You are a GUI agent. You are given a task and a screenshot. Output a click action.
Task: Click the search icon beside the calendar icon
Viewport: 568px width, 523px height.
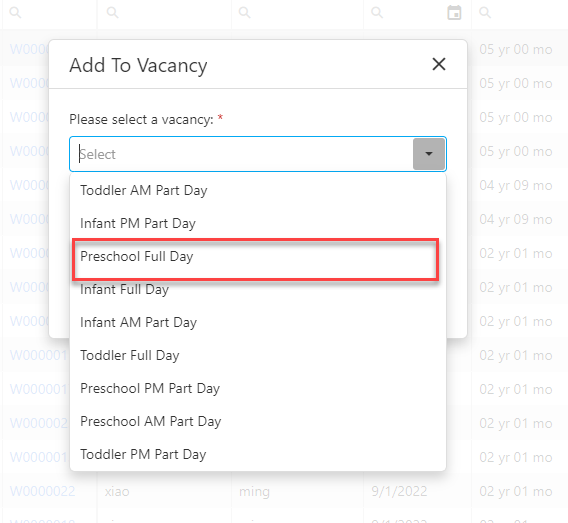pyautogui.click(x=377, y=13)
